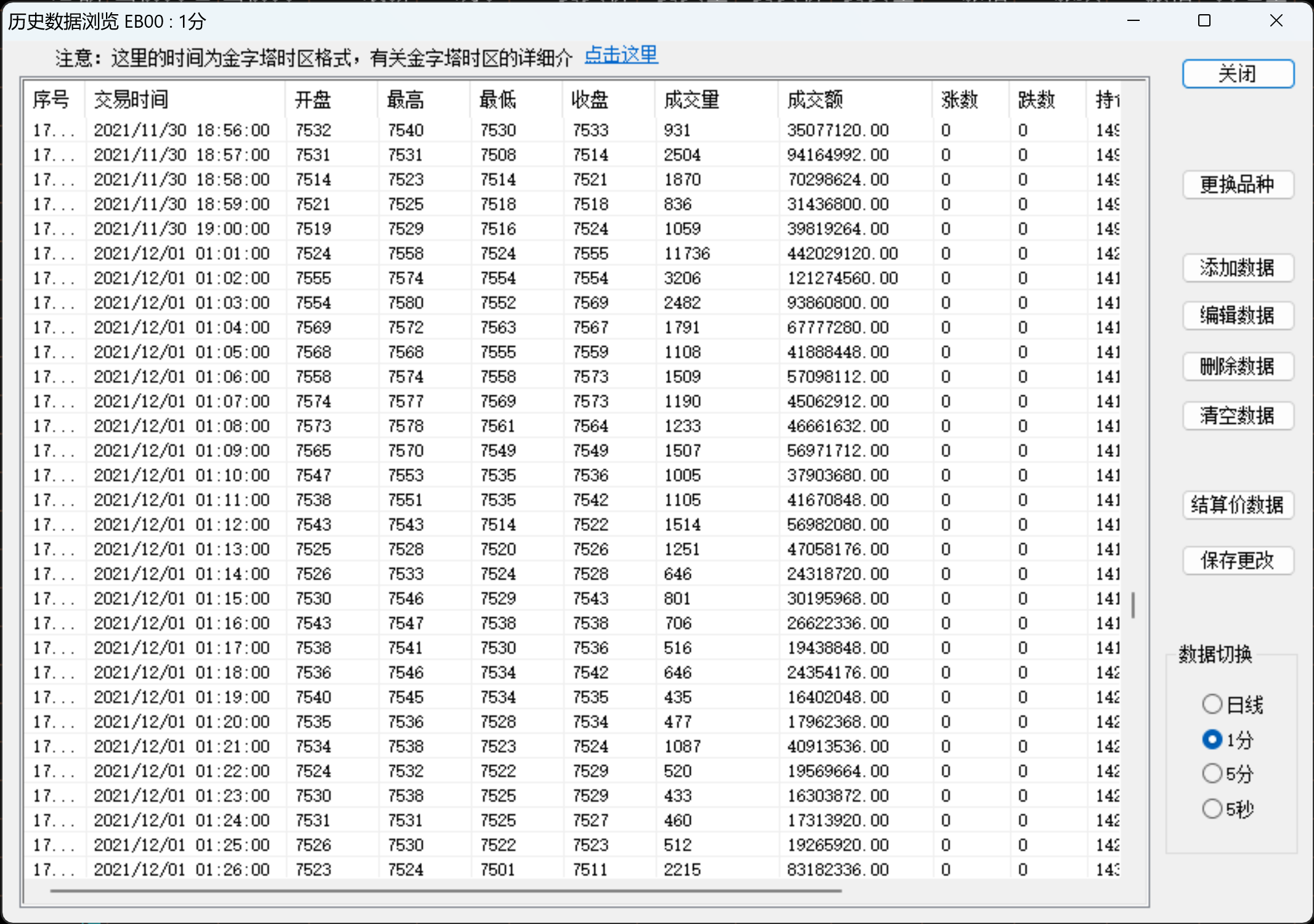This screenshot has height=924, width=1314.
Task: Click the 关闭 button
Action: [1238, 74]
